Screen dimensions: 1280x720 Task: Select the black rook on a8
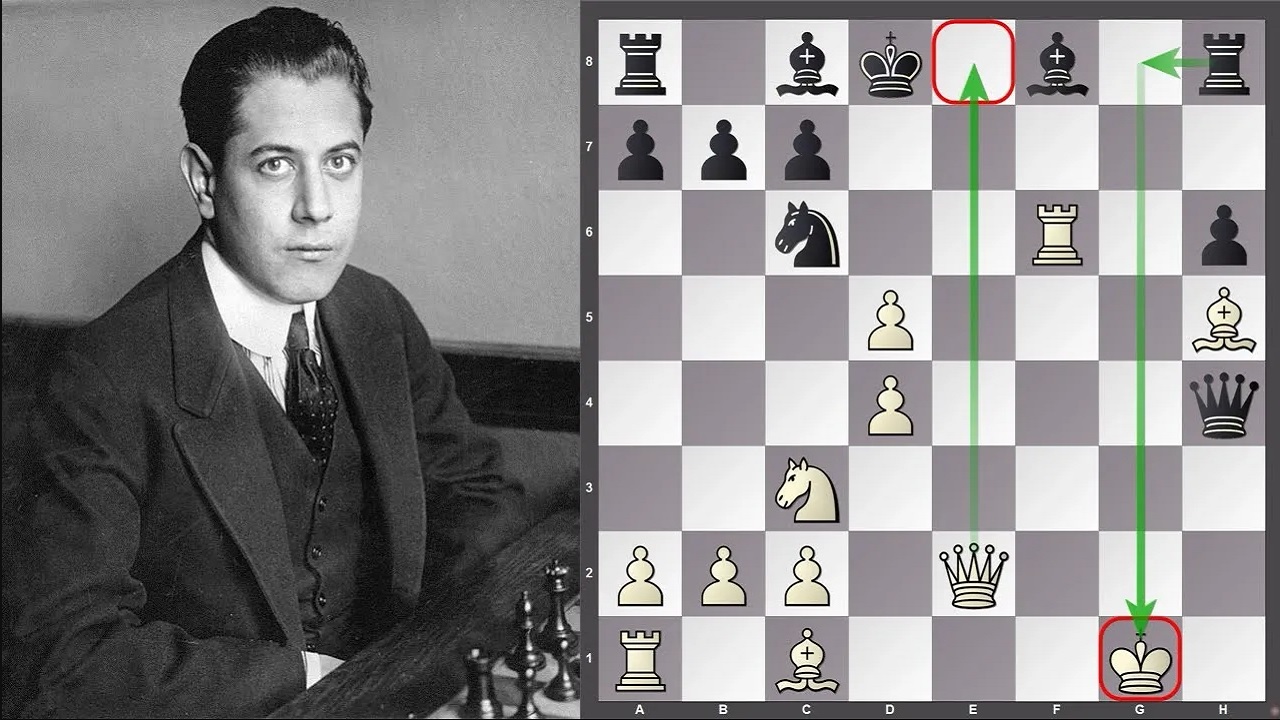pos(640,62)
